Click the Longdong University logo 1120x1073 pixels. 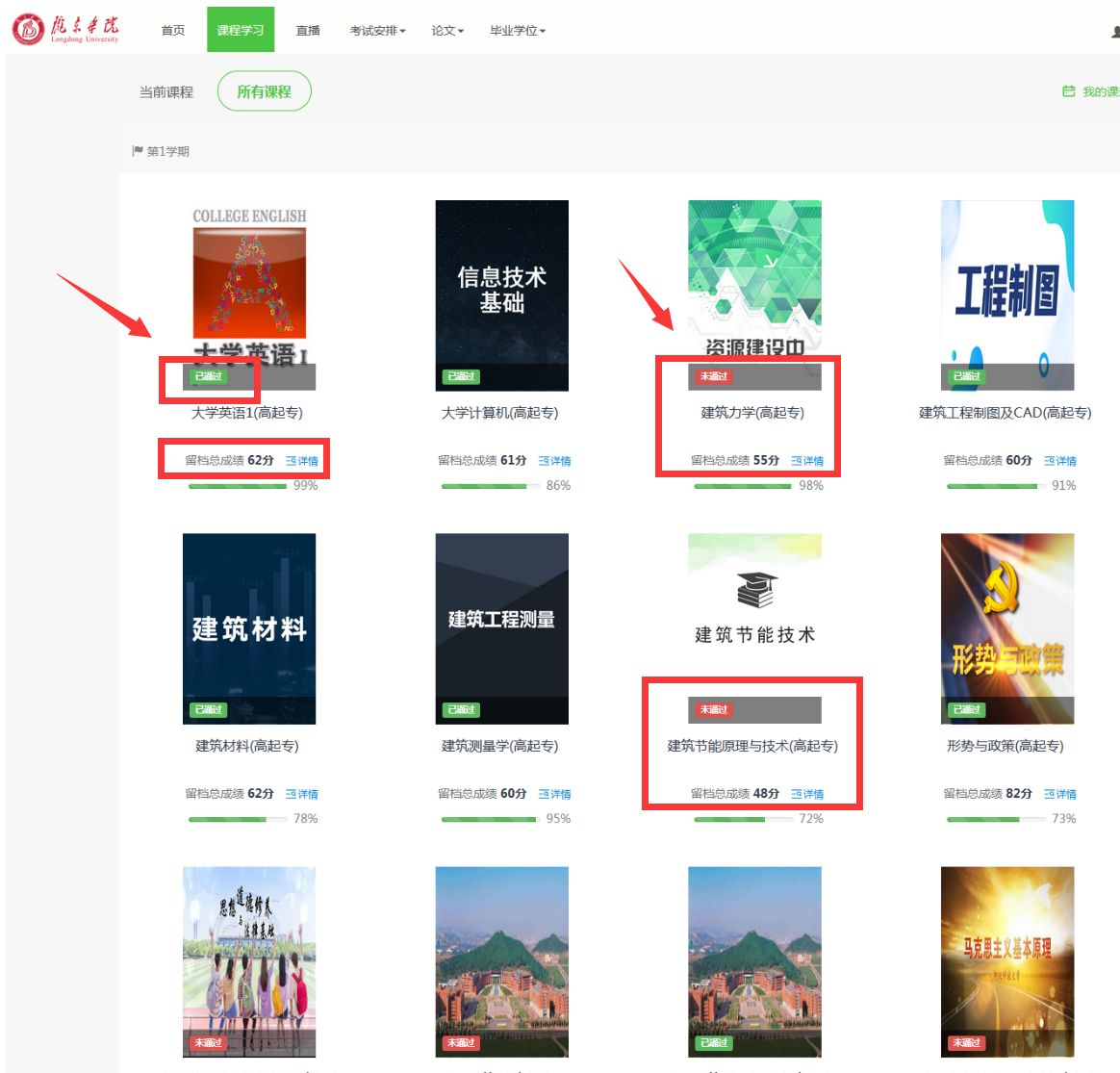tap(65, 29)
